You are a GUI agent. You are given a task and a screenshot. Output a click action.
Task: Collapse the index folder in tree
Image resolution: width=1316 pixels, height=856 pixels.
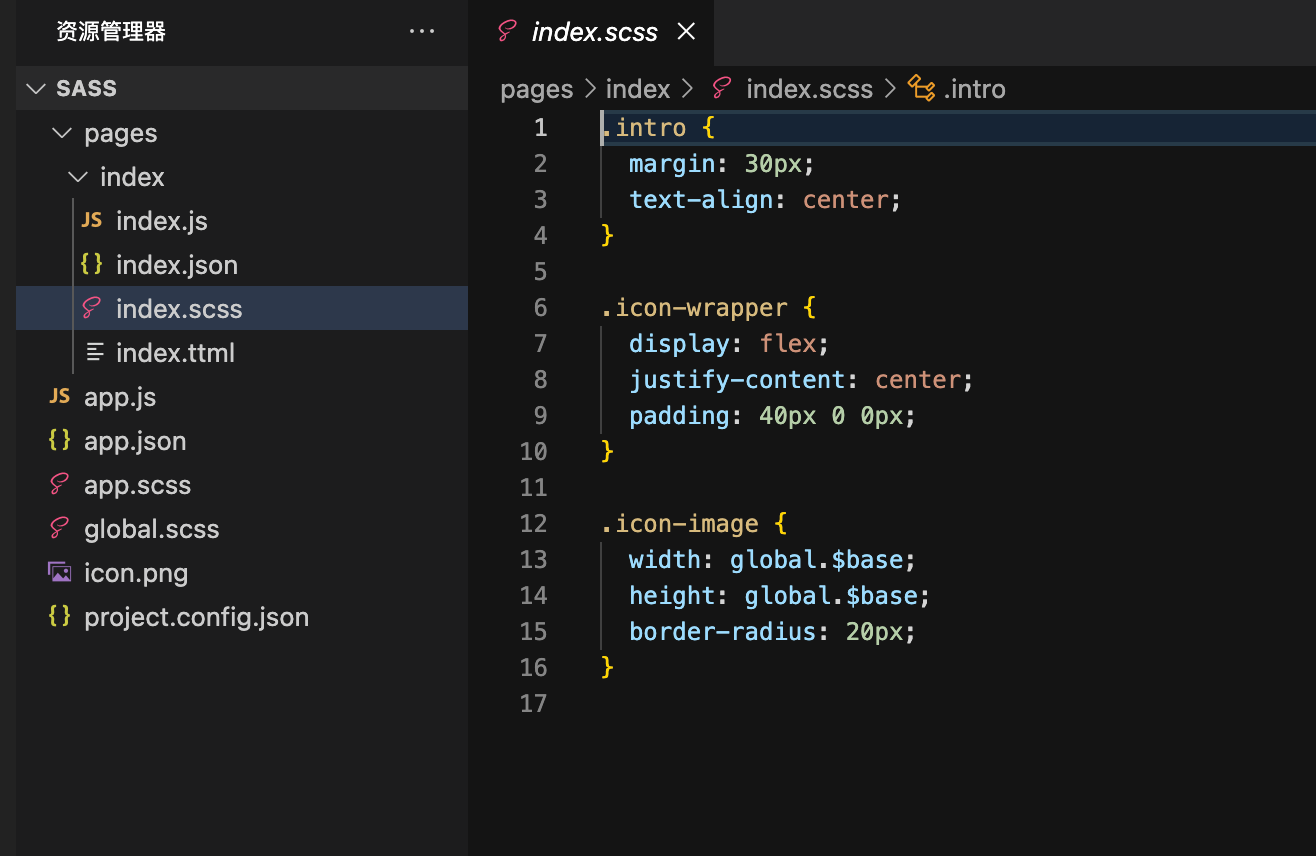point(78,177)
